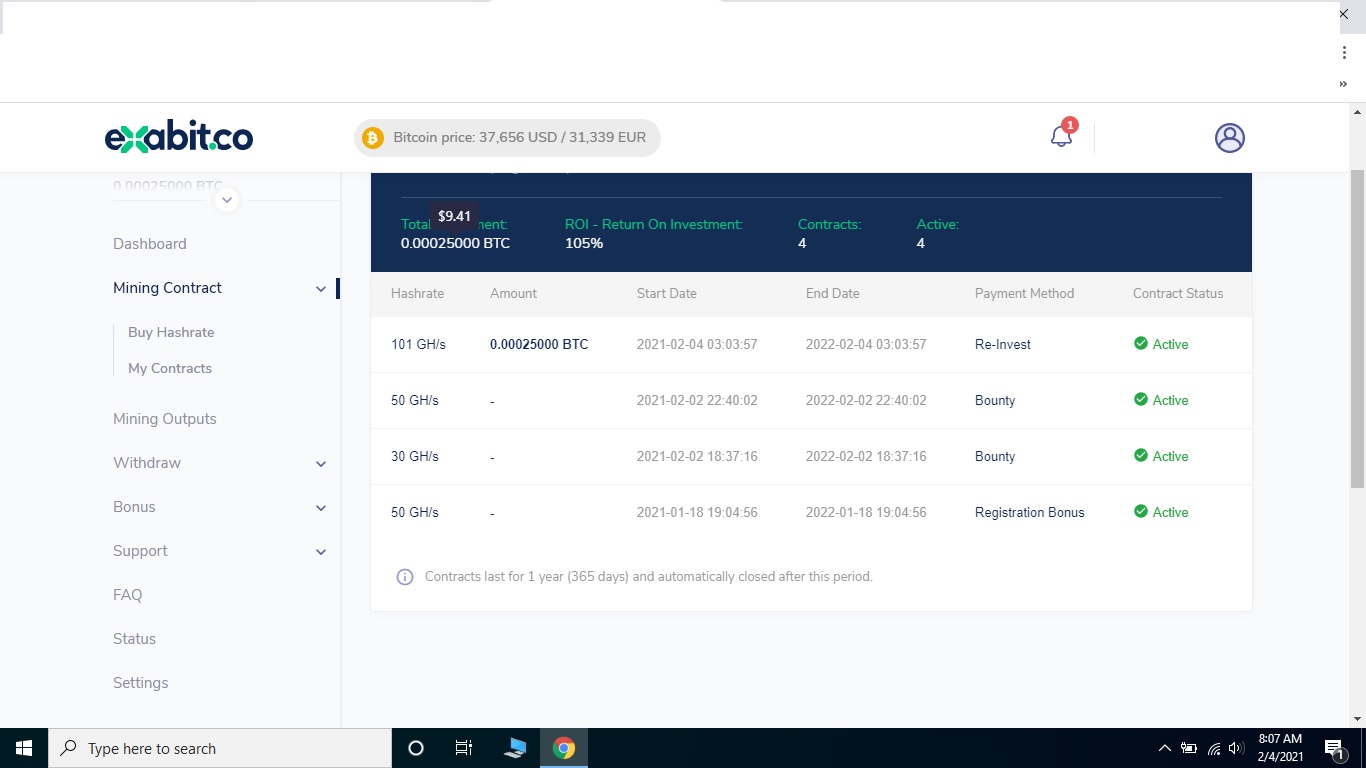The height and width of the screenshot is (768, 1366).
Task: Open the FAQ page
Action: (x=128, y=595)
